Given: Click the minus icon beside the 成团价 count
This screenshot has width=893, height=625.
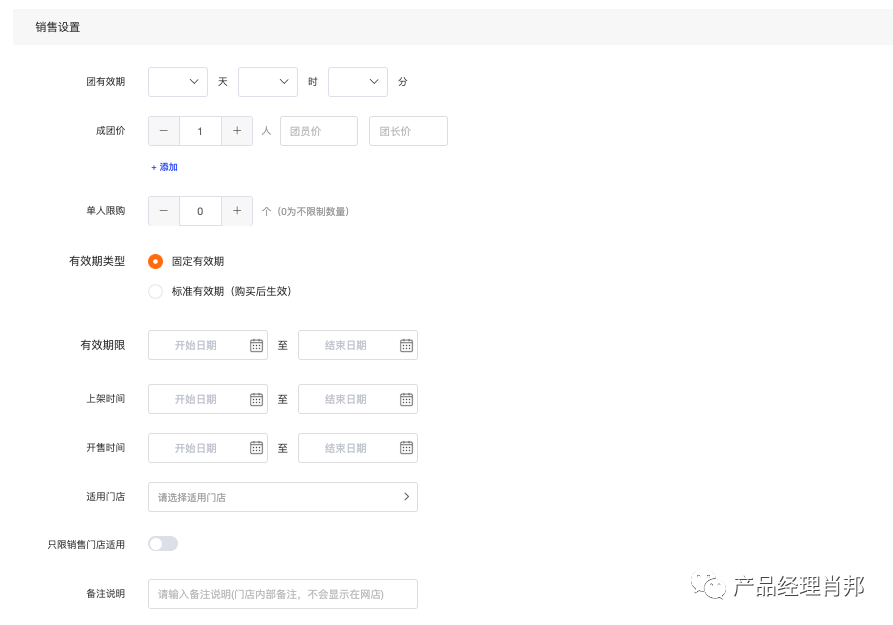Looking at the screenshot, I should [163, 131].
